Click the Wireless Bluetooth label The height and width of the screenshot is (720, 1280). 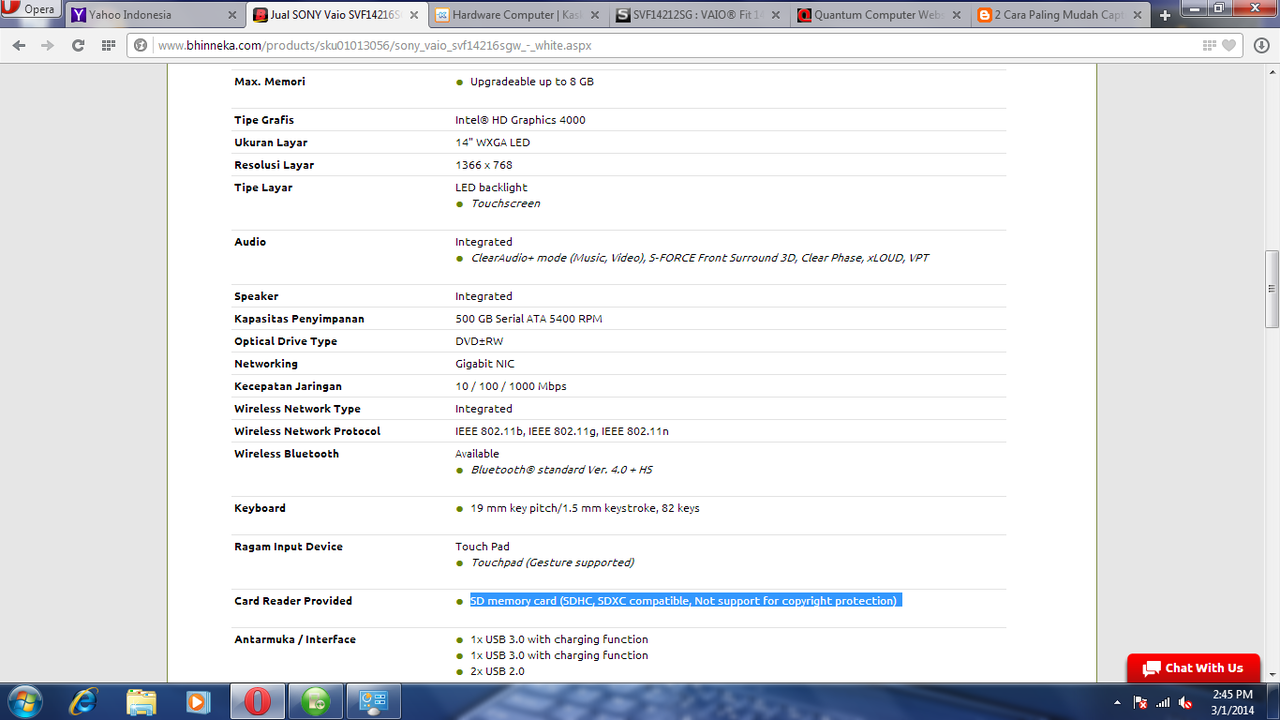point(287,454)
